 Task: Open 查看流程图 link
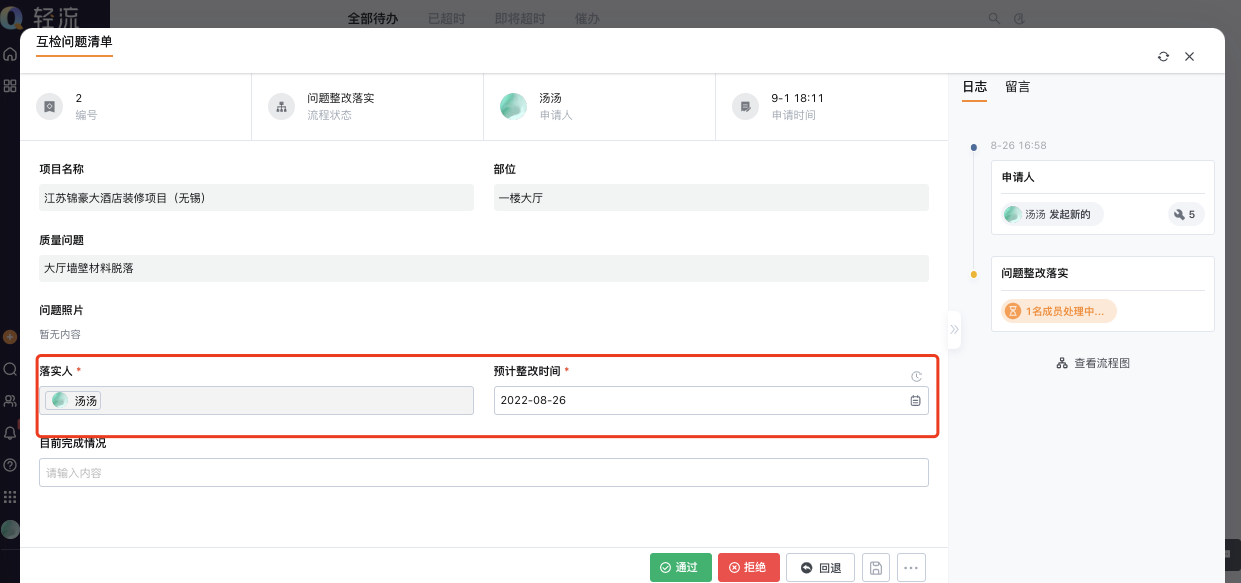(1093, 363)
